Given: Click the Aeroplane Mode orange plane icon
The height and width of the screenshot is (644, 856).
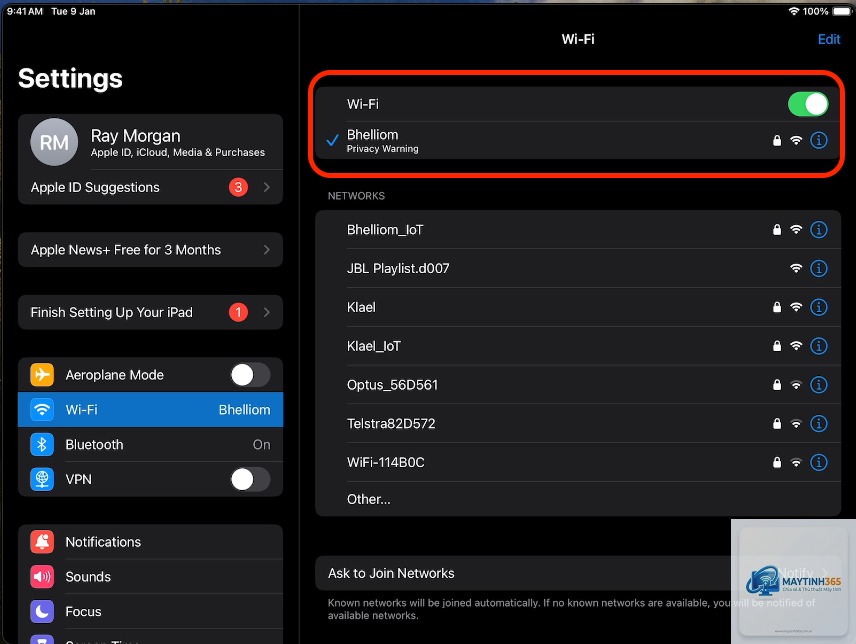Looking at the screenshot, I should pyautogui.click(x=42, y=375).
